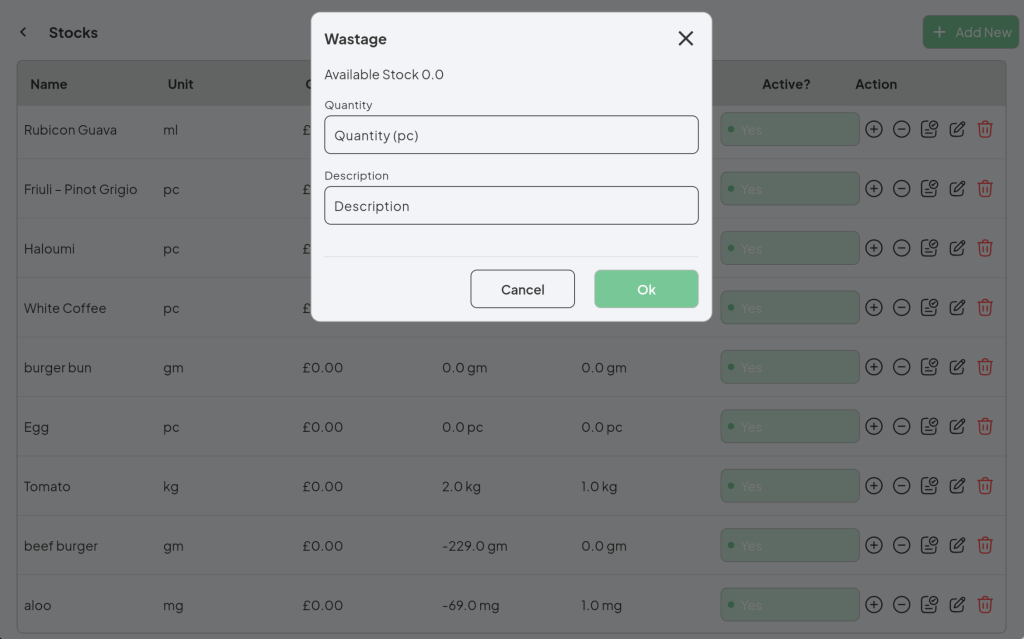Toggle the Active switch for burger bun
This screenshot has height=639, width=1024.
tap(789, 367)
